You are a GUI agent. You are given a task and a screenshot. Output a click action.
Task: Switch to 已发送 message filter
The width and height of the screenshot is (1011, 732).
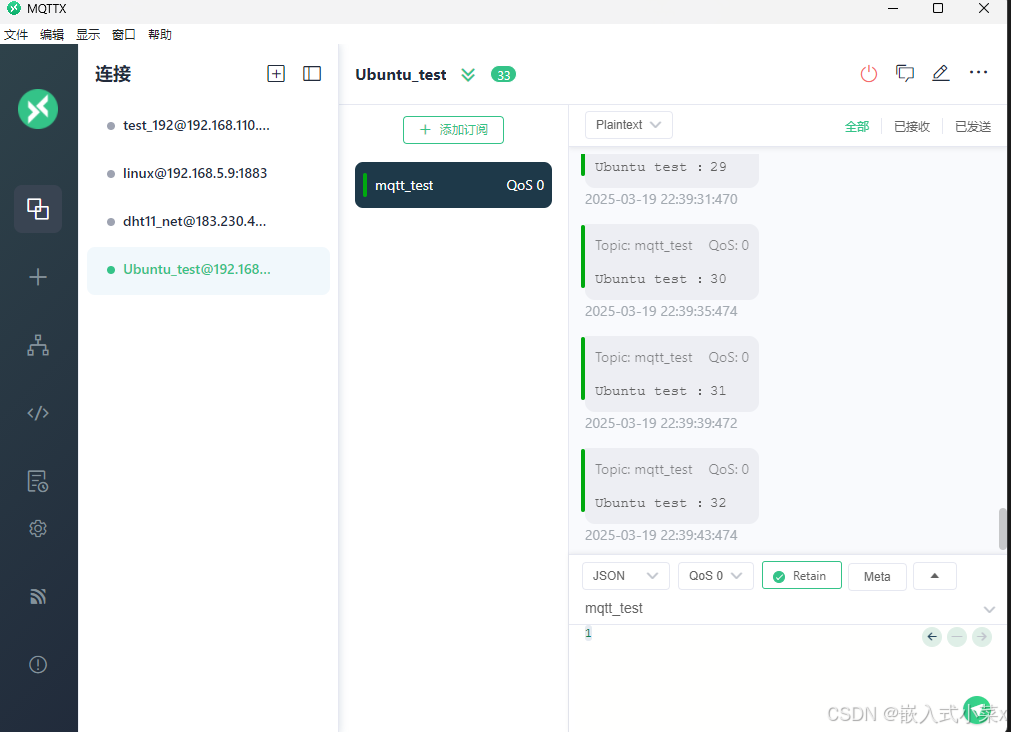click(x=973, y=126)
